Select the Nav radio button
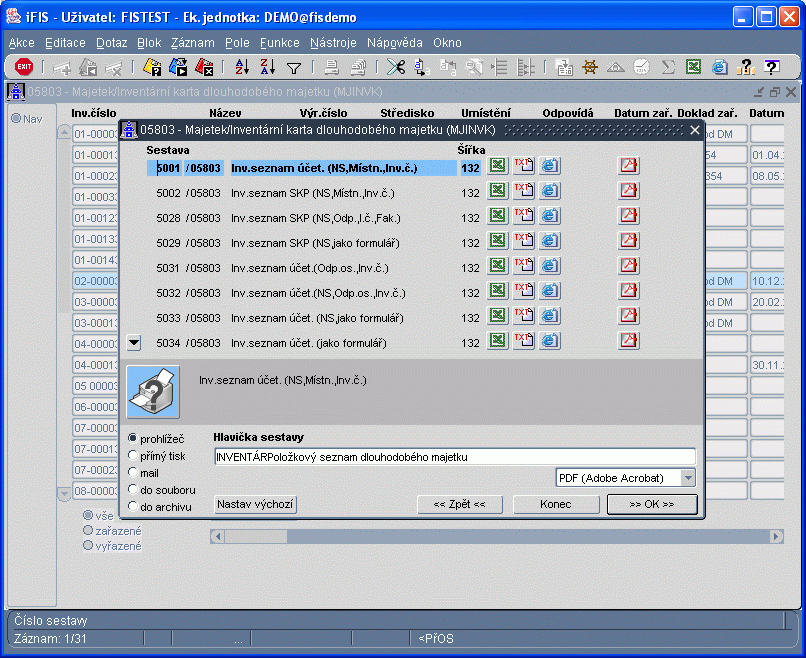The image size is (806, 658). pos(16,118)
